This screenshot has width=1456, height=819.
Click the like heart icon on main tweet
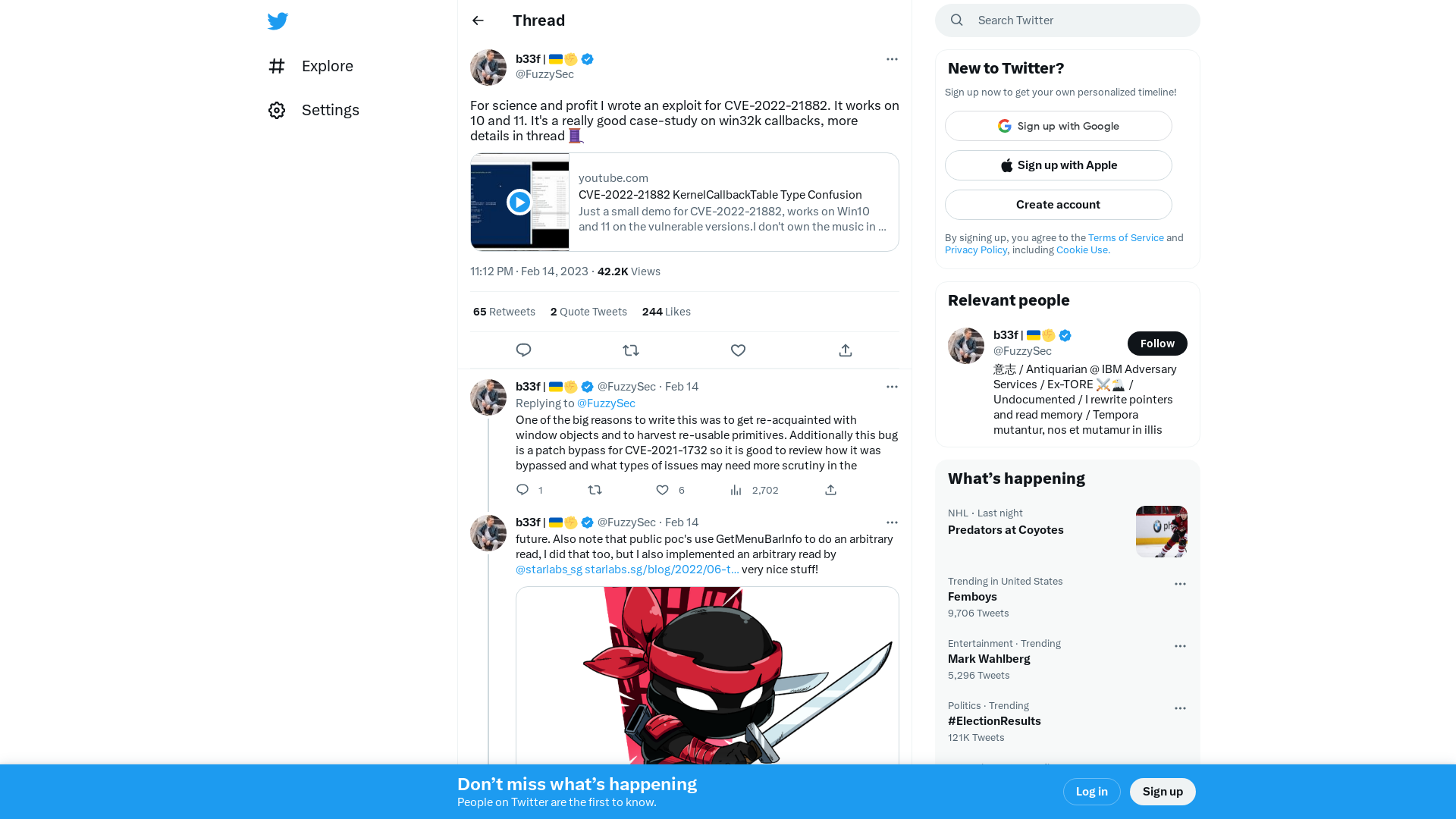(x=738, y=350)
